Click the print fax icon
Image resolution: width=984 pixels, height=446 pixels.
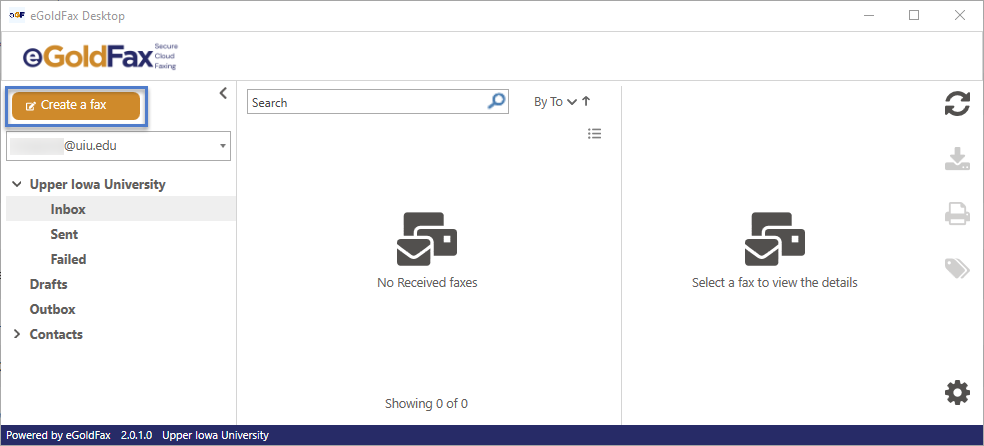pyautogui.click(x=957, y=213)
